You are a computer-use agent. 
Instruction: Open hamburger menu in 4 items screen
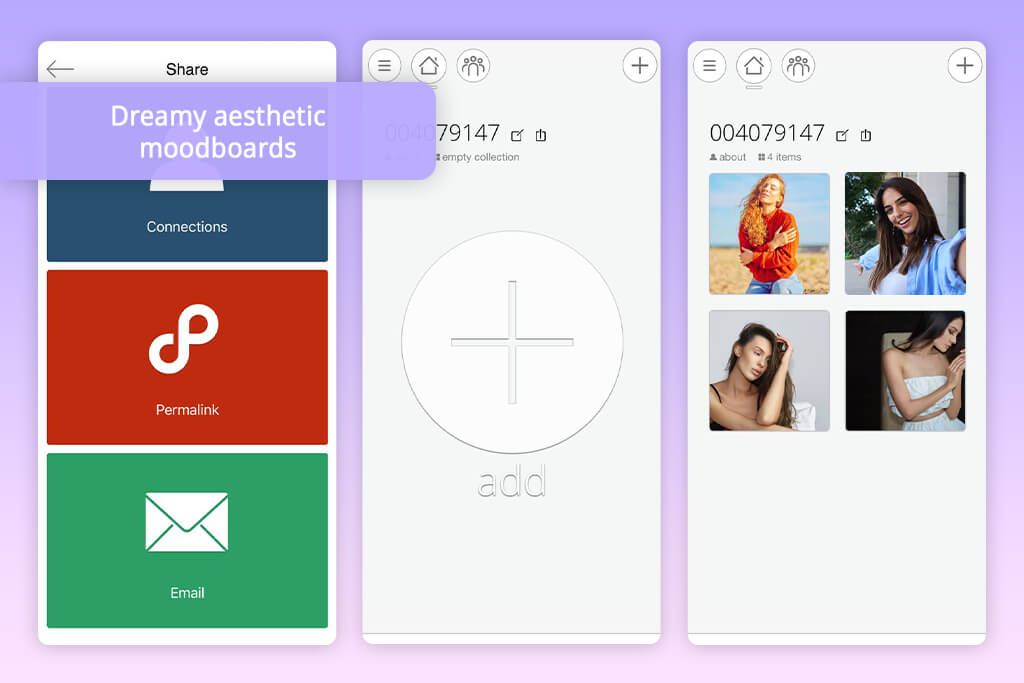(x=710, y=66)
